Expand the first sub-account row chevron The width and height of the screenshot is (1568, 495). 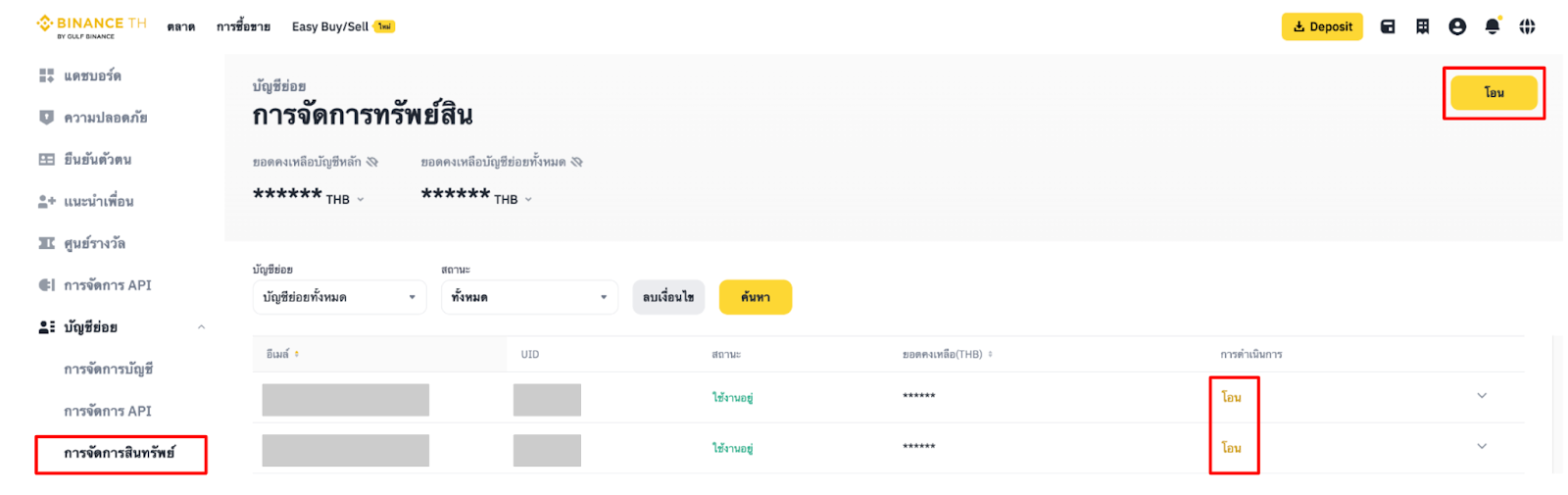pos(1482,396)
